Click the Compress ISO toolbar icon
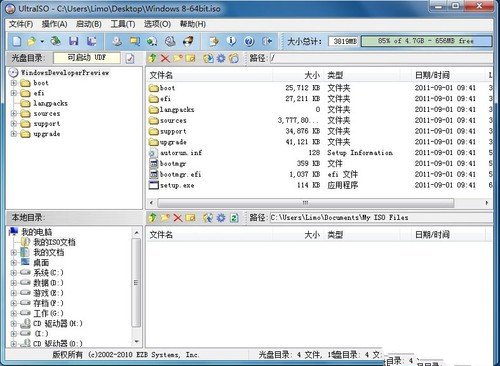 click(x=135, y=41)
